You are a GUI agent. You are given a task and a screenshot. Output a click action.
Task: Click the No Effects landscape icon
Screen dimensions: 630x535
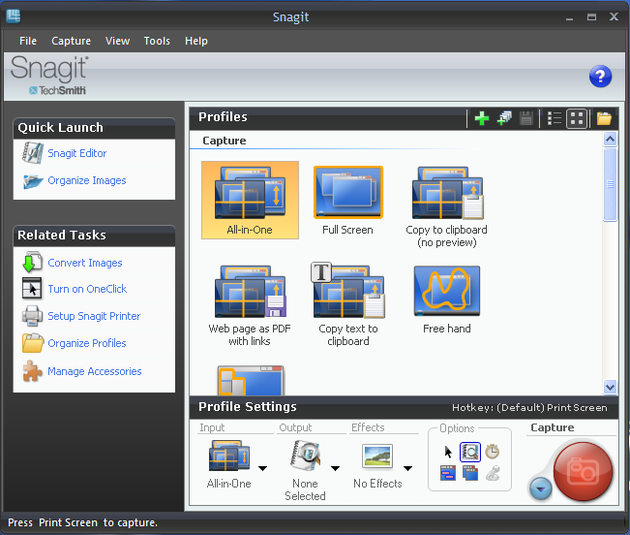[x=377, y=456]
